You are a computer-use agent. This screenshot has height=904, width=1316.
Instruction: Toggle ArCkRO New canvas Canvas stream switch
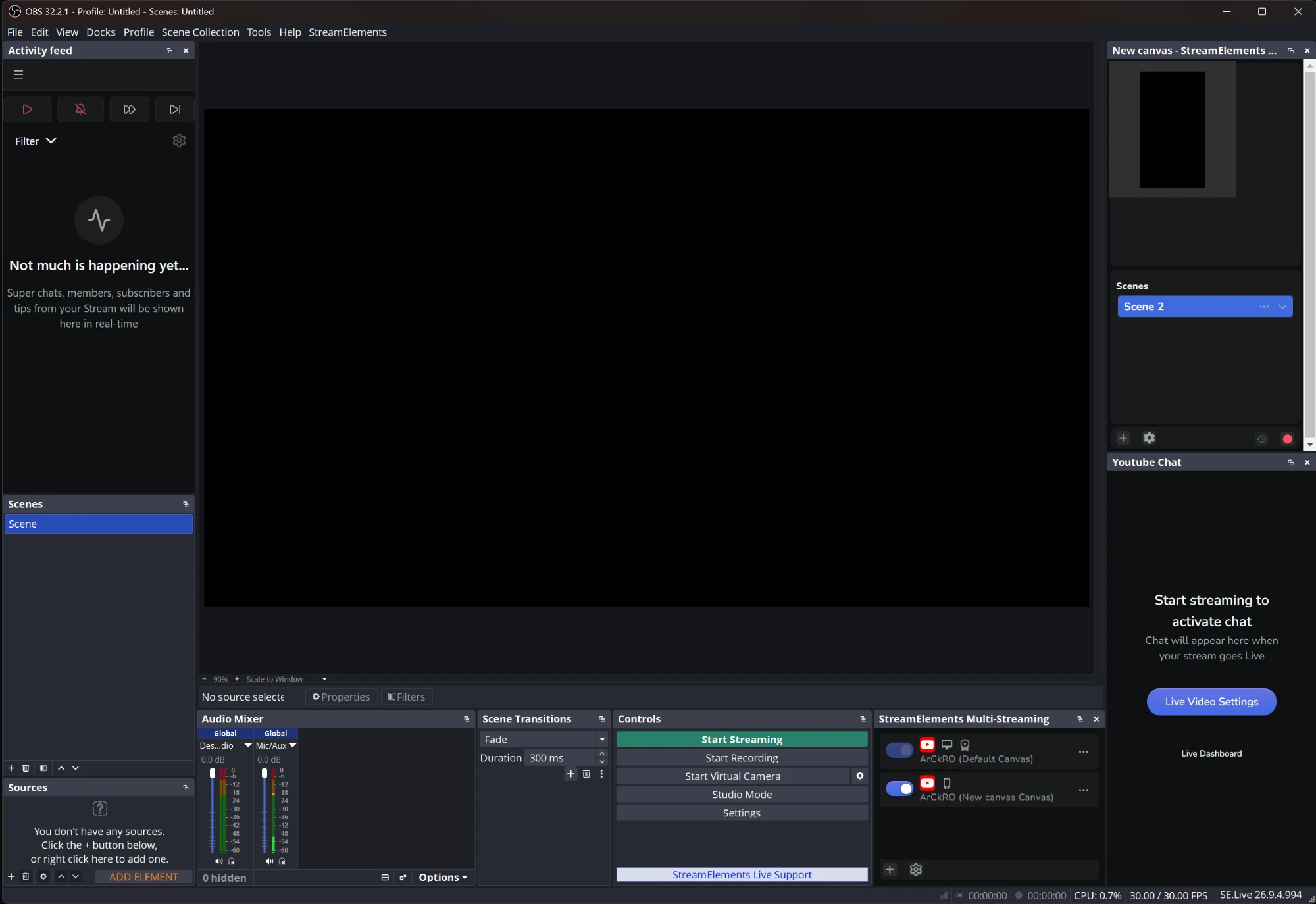(x=899, y=788)
